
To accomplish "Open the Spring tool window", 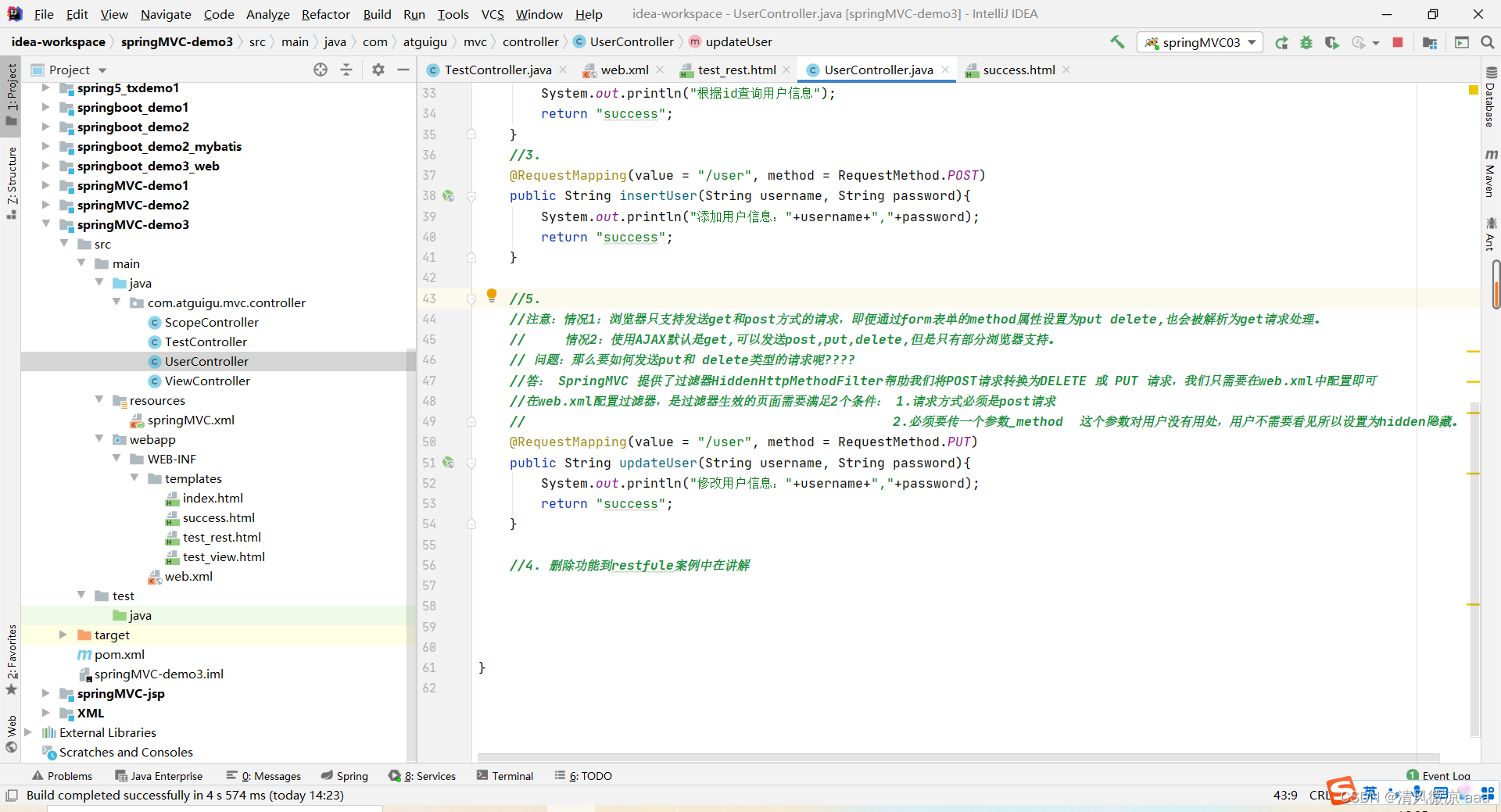I will pos(345,776).
